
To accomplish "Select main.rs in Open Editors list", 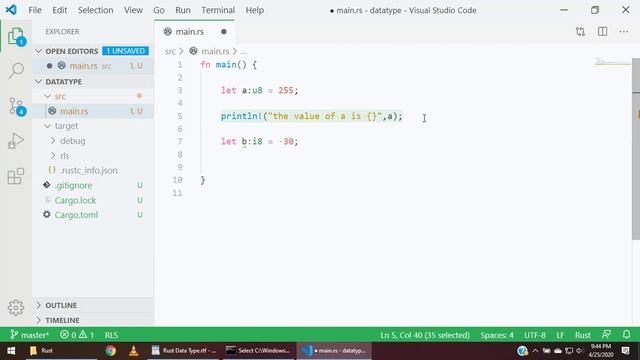I will pyautogui.click(x=93, y=66).
